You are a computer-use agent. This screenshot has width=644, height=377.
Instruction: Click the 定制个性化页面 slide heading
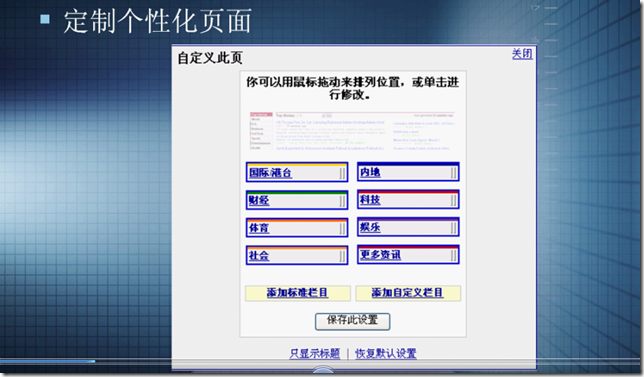157,21
